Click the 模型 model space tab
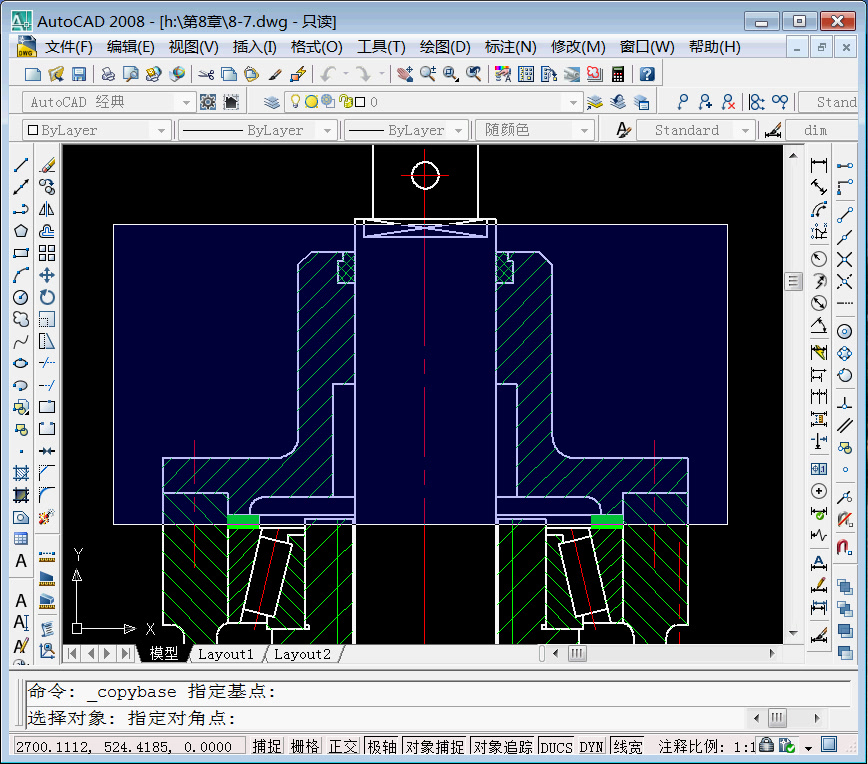 [165, 654]
